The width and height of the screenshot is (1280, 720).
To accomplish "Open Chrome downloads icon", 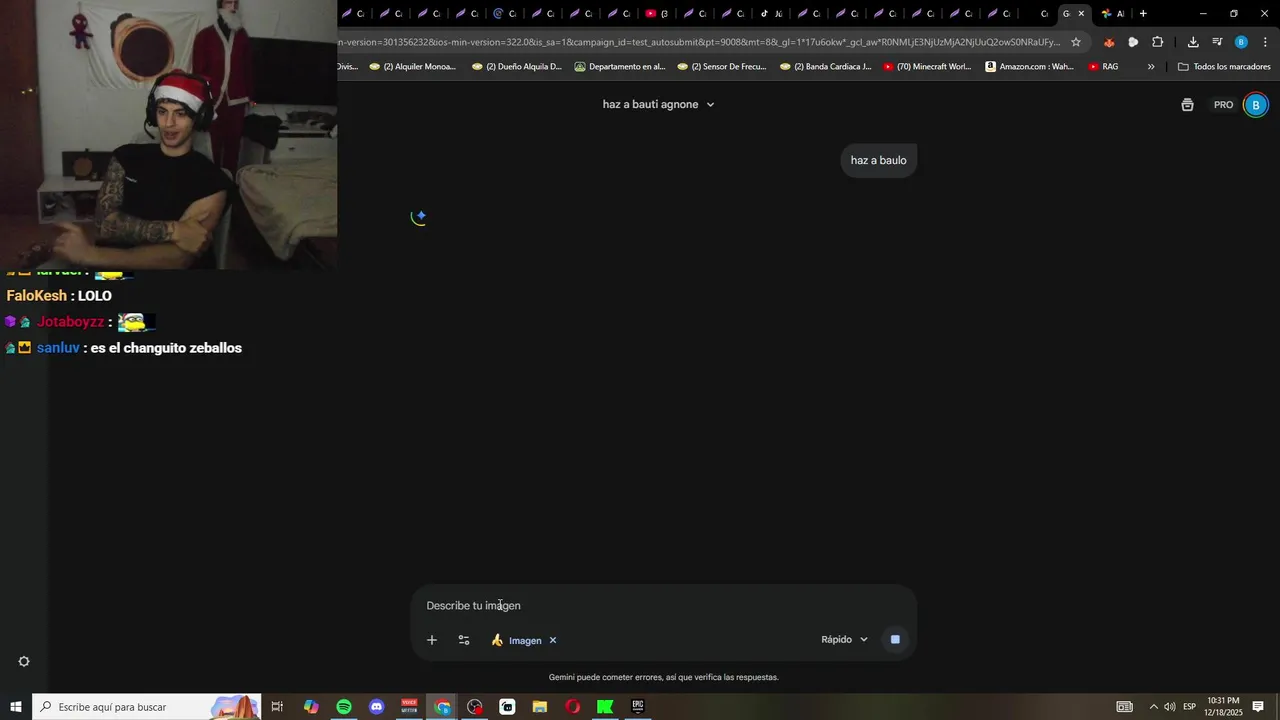I will pyautogui.click(x=1193, y=42).
